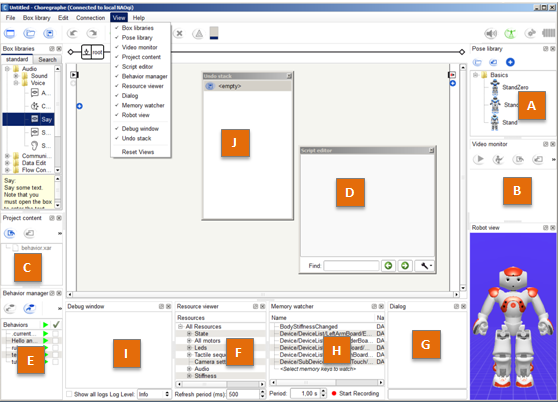Click the Period stepper in Memory watcher
Viewport: 559px width, 409px height.
pos(323,393)
